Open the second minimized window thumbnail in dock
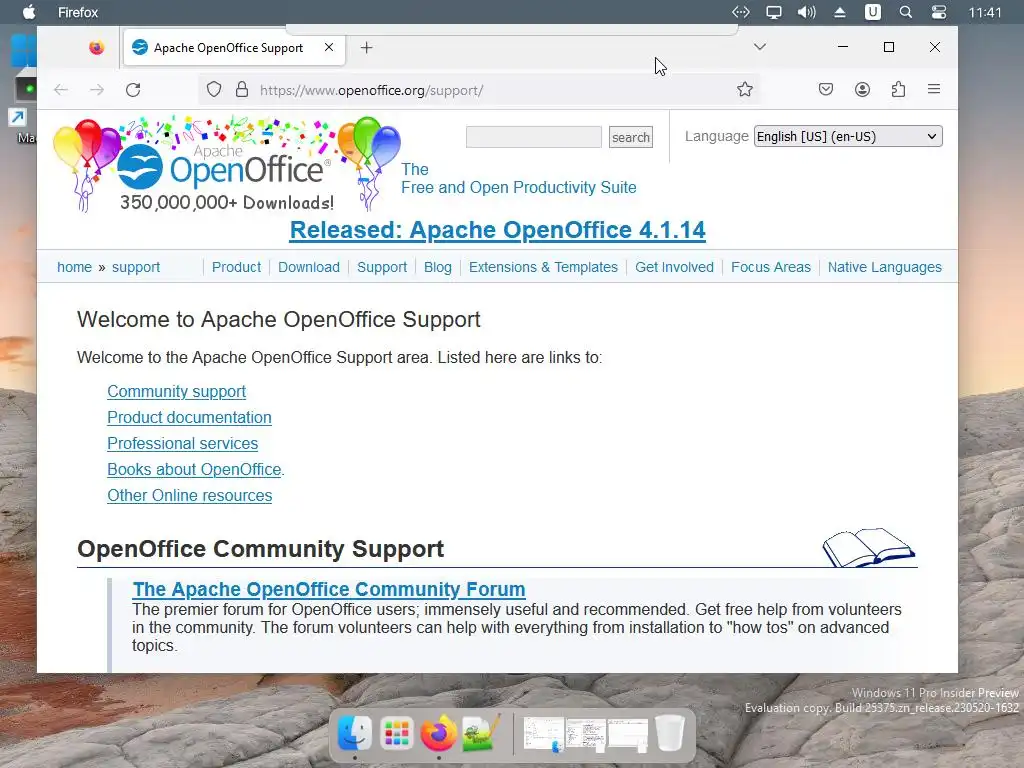 point(586,734)
